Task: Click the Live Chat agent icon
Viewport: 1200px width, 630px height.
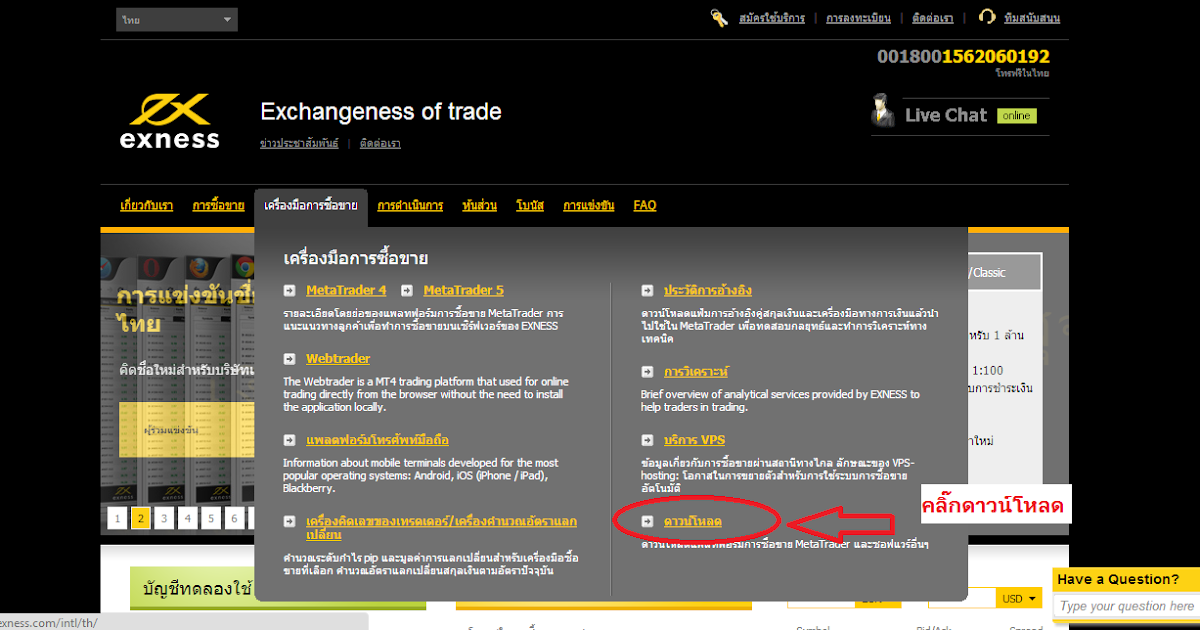Action: click(x=883, y=111)
